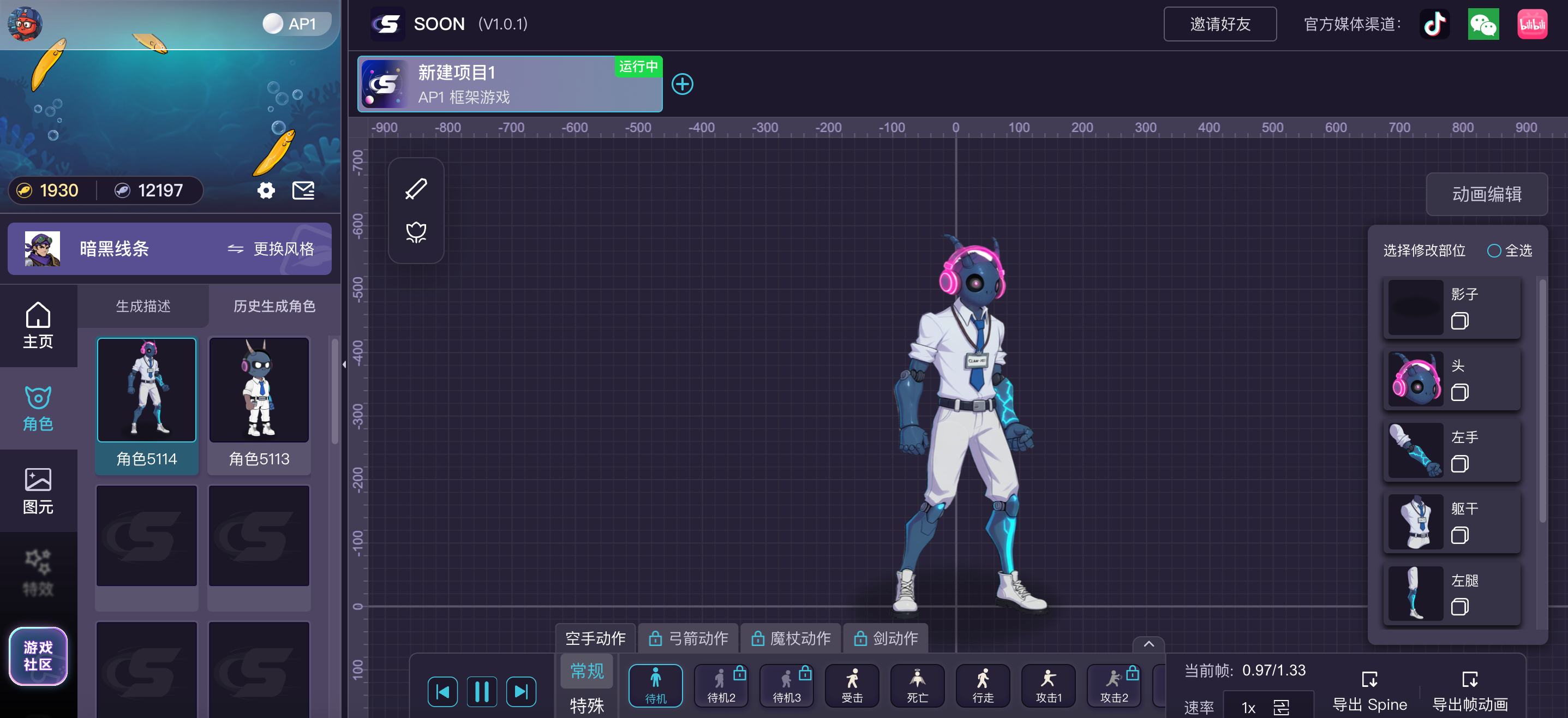Switch to 特殊 special animations
Viewport: 1568px width, 718px height.
point(587,705)
